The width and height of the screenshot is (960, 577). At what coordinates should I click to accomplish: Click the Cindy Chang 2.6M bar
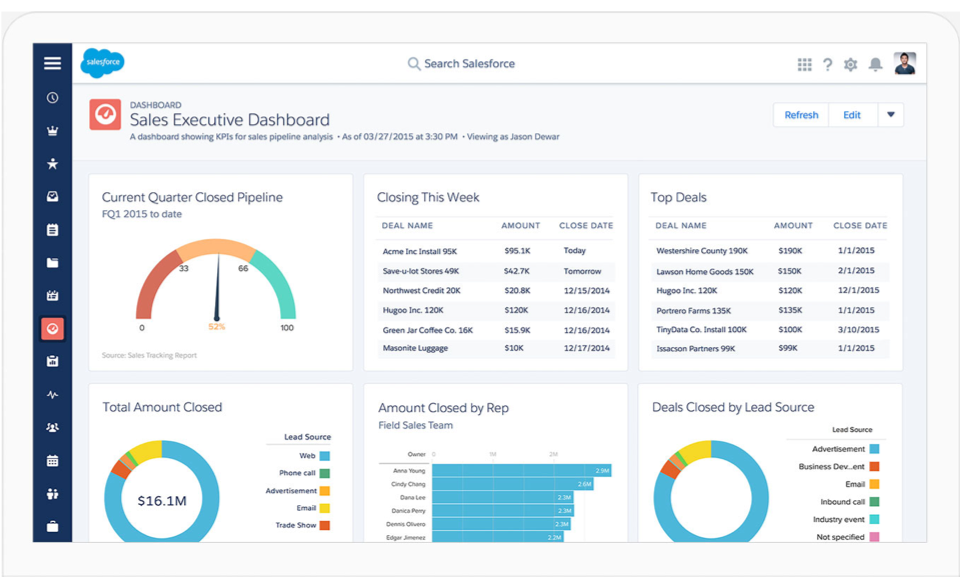[512, 484]
